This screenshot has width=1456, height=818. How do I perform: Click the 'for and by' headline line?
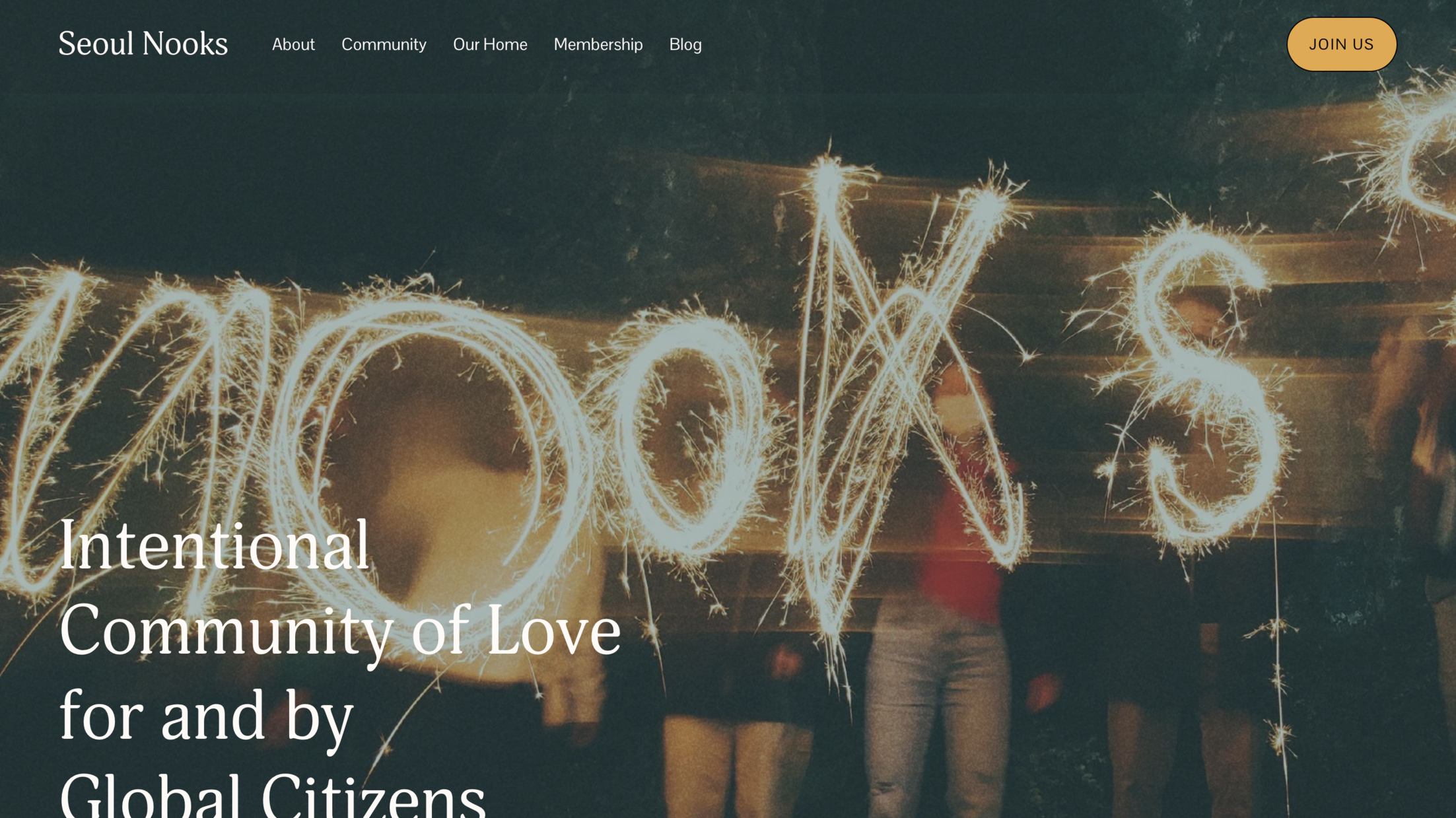click(x=206, y=716)
